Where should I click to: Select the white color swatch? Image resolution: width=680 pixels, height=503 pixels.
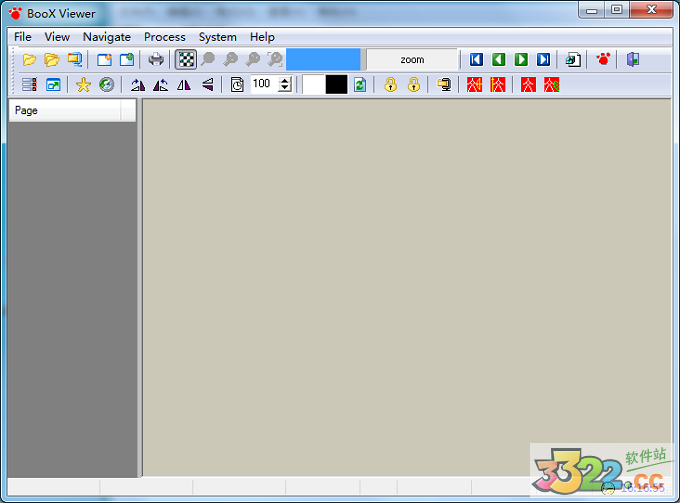pyautogui.click(x=313, y=85)
